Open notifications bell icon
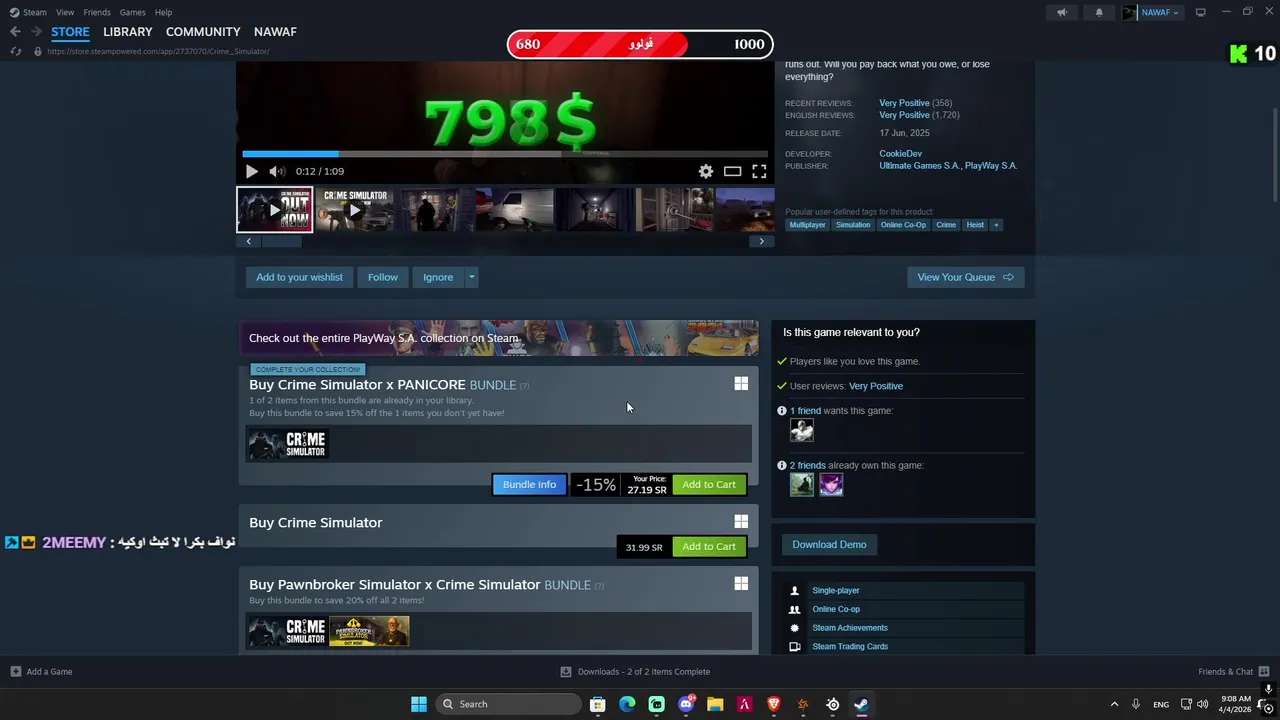This screenshot has height=720, width=1280. (x=1099, y=12)
